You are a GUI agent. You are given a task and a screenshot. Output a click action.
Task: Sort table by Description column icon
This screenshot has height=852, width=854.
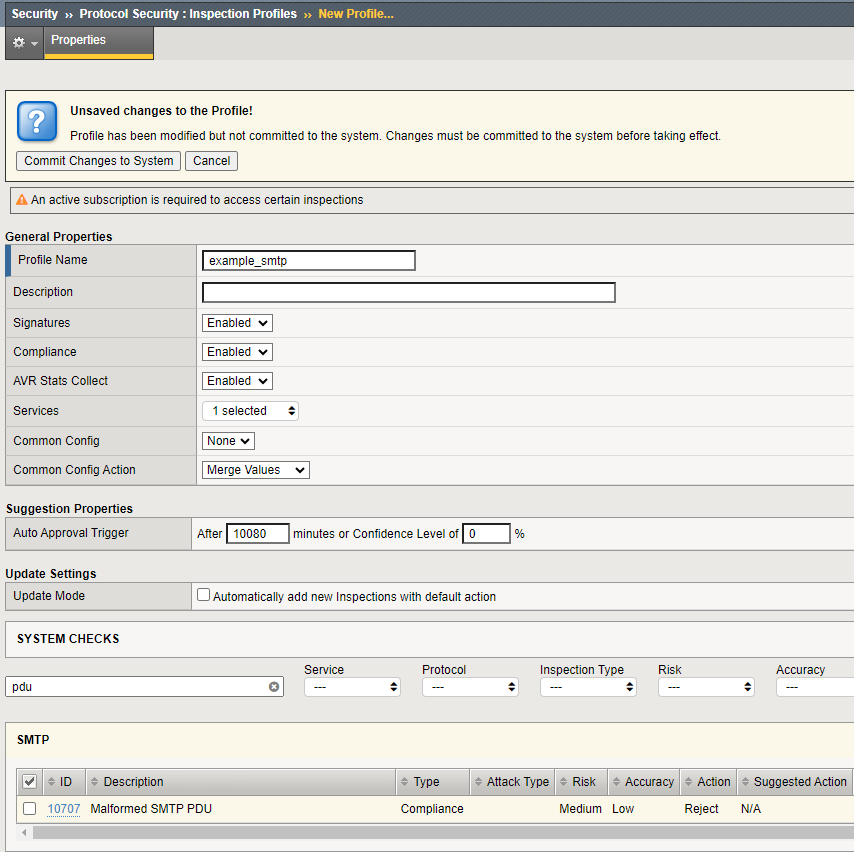click(95, 782)
